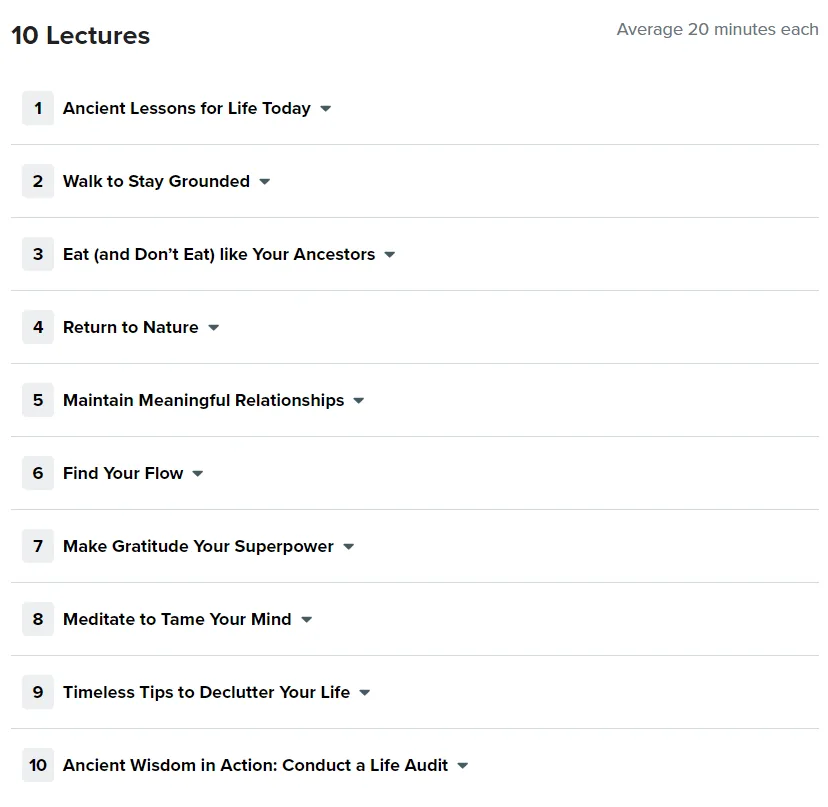This screenshot has width=828, height=807.
Task: Expand the Return to Nature caret
Action: pos(213,327)
